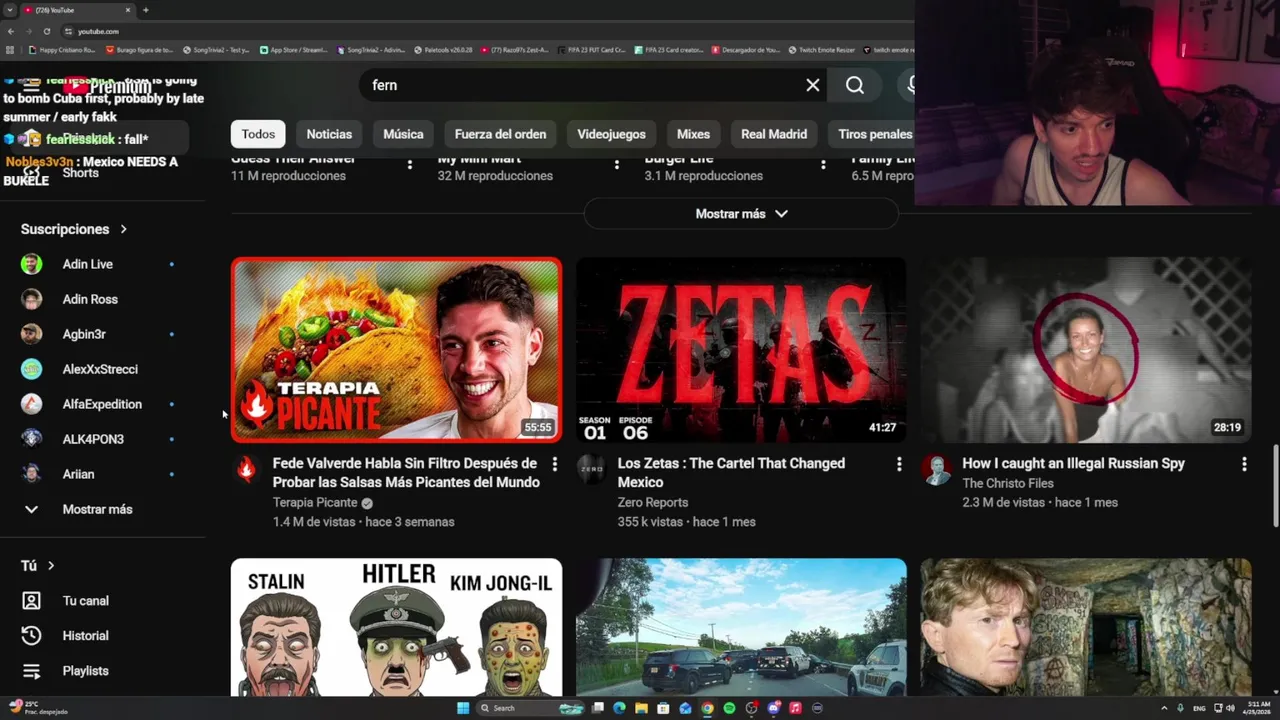The height and width of the screenshot is (720, 1280).
Task: Open AlexXxStrecci channel from subscriptions
Action: click(98, 369)
